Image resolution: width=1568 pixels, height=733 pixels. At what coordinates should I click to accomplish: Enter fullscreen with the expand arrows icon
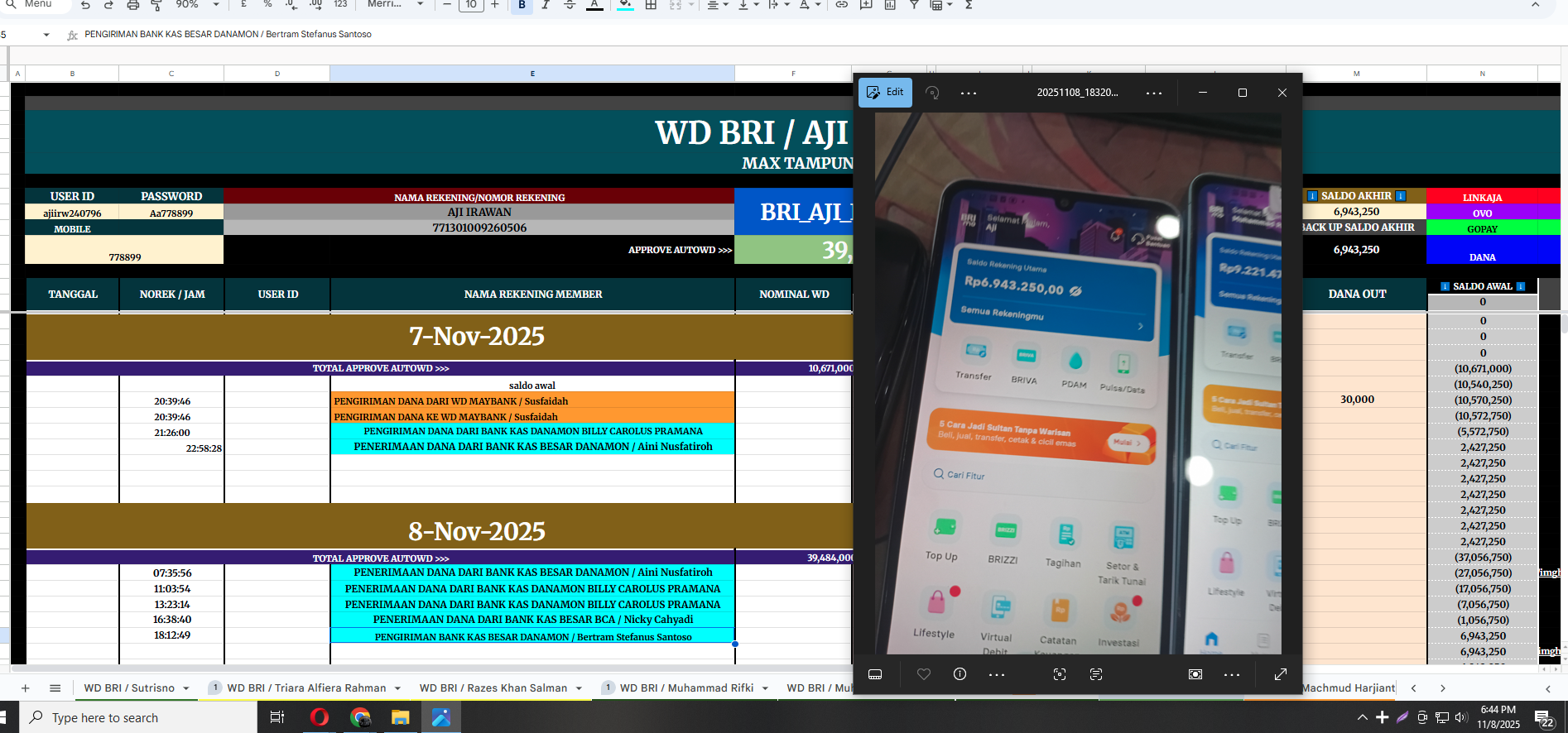click(x=1281, y=674)
